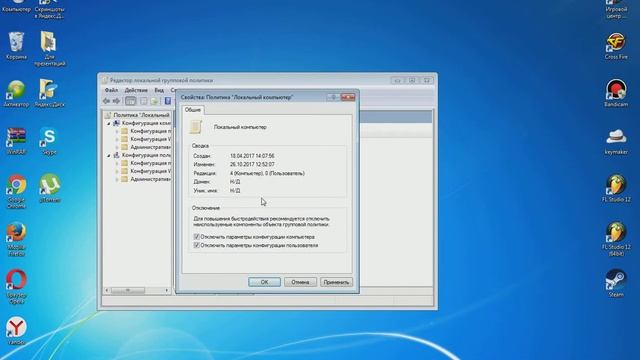Open the Bandicam desktop shortcut
This screenshot has width=640, height=360.
point(616,93)
